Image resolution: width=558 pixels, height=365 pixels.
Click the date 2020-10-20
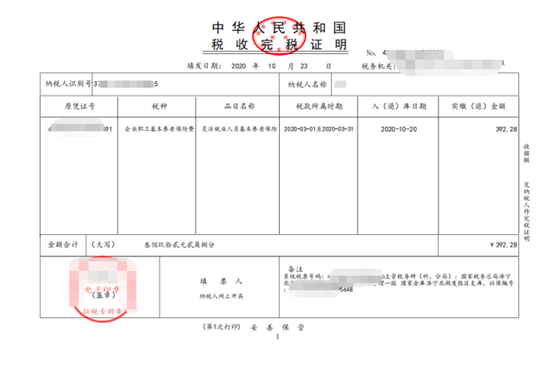(399, 129)
